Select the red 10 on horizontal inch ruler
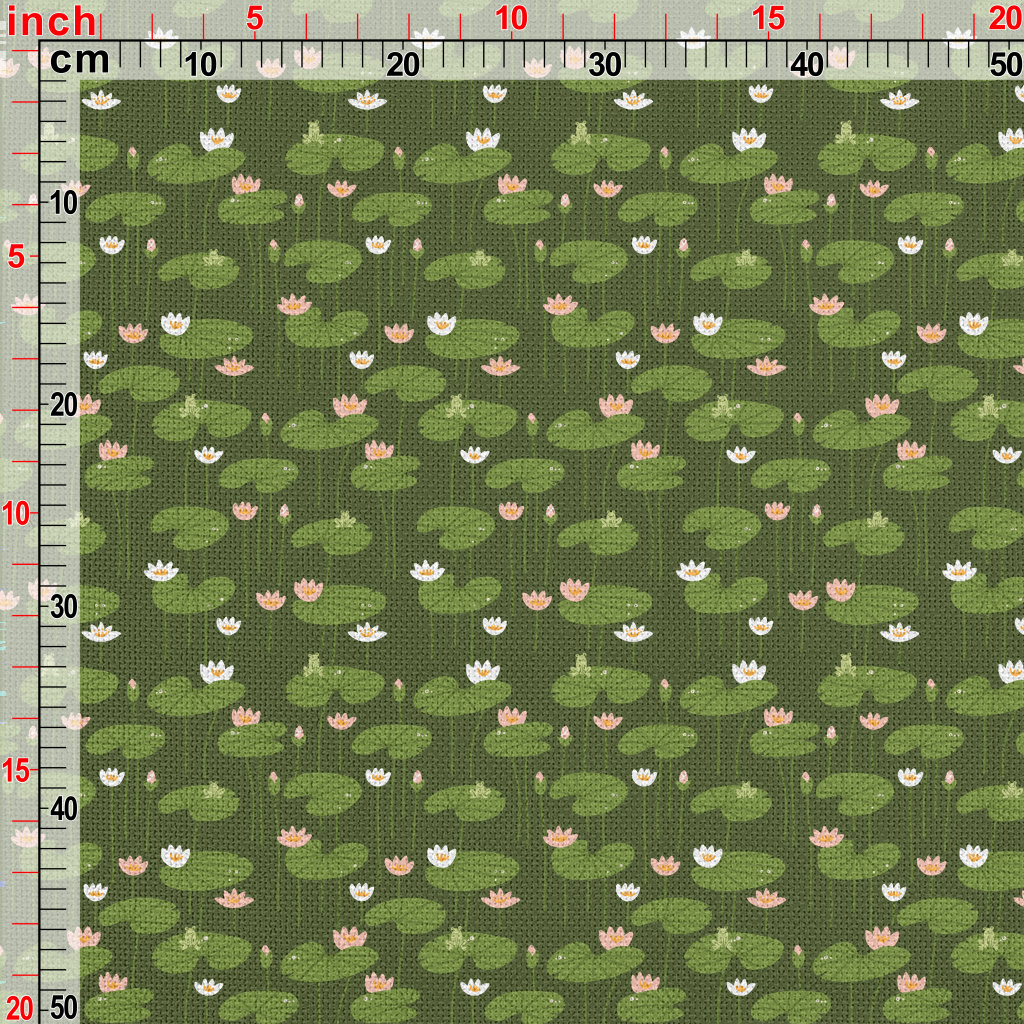This screenshot has width=1024, height=1024. coord(510,18)
